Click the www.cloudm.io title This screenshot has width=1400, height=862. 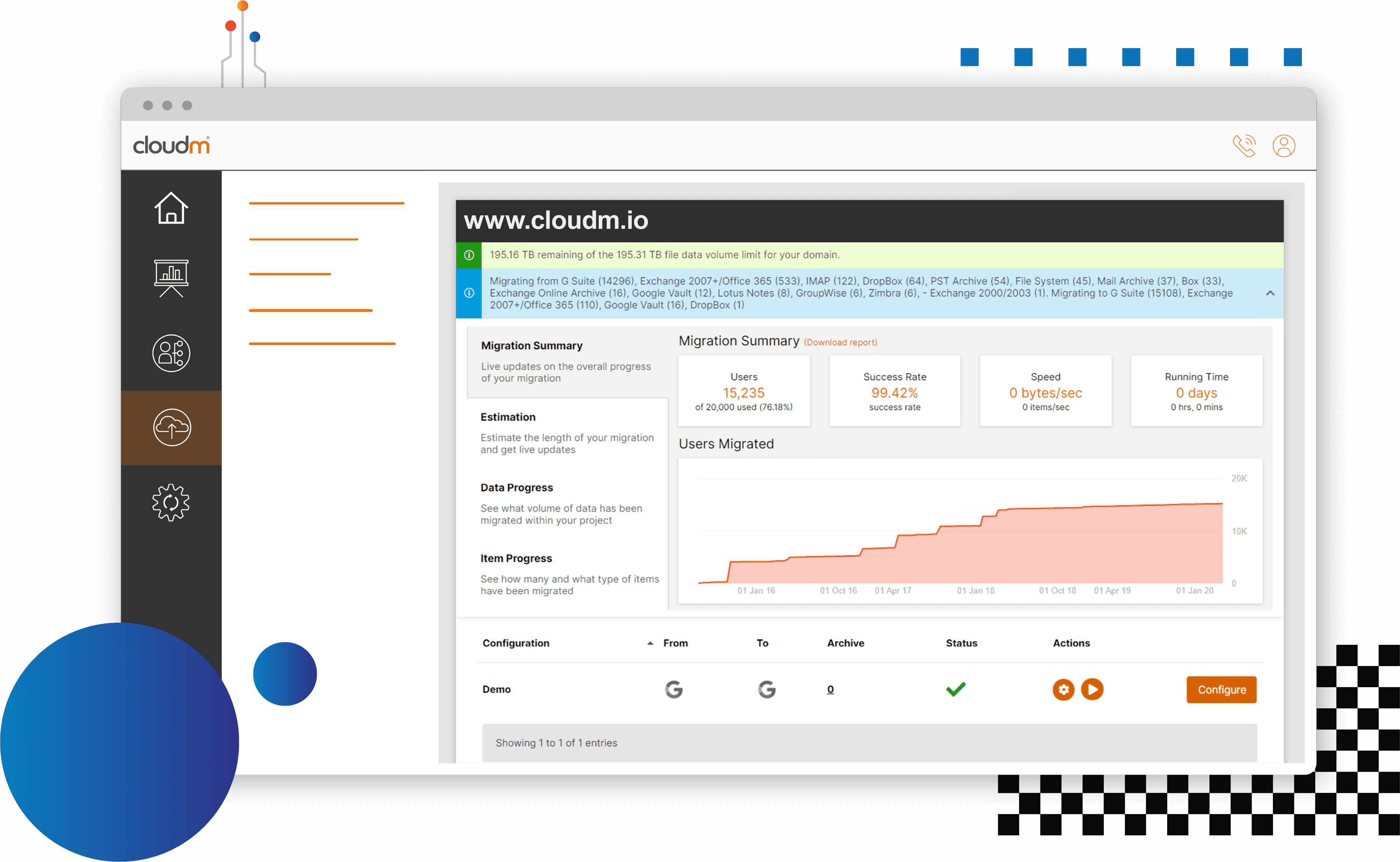[556, 220]
